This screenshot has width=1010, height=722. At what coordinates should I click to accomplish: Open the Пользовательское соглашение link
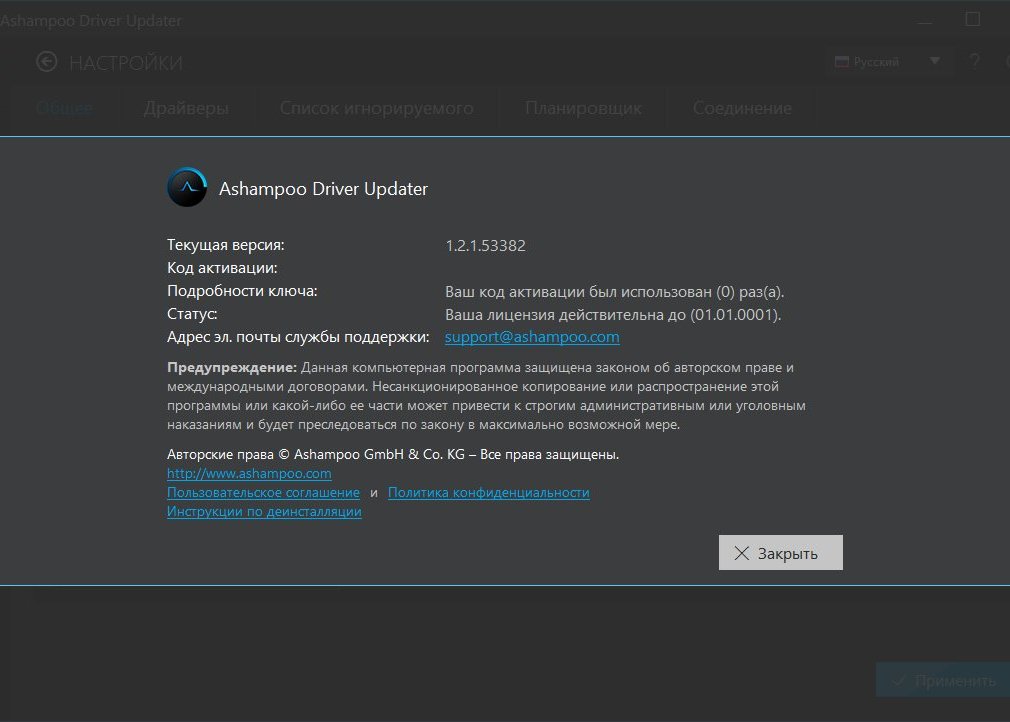[263, 493]
